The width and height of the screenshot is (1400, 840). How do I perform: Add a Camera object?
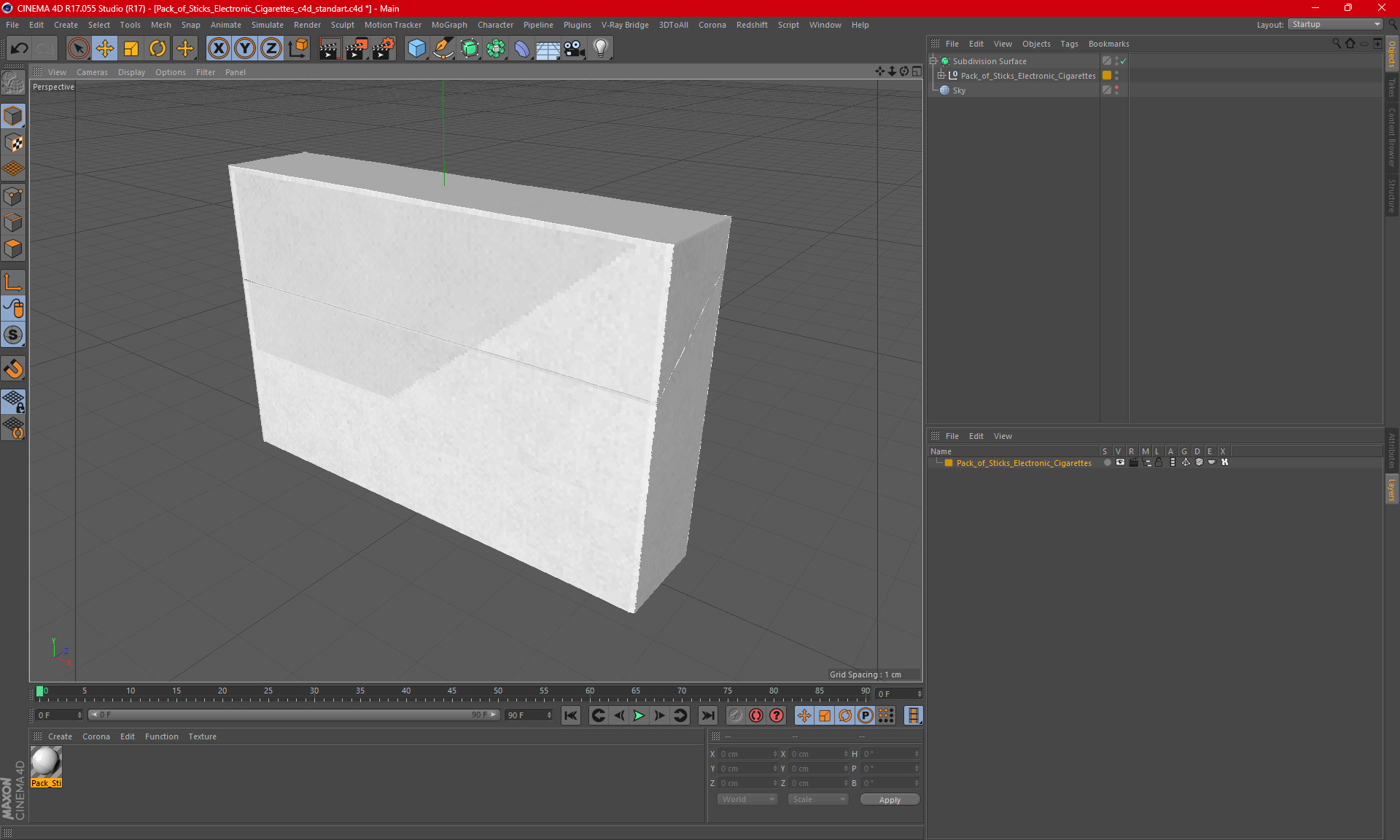coord(575,49)
